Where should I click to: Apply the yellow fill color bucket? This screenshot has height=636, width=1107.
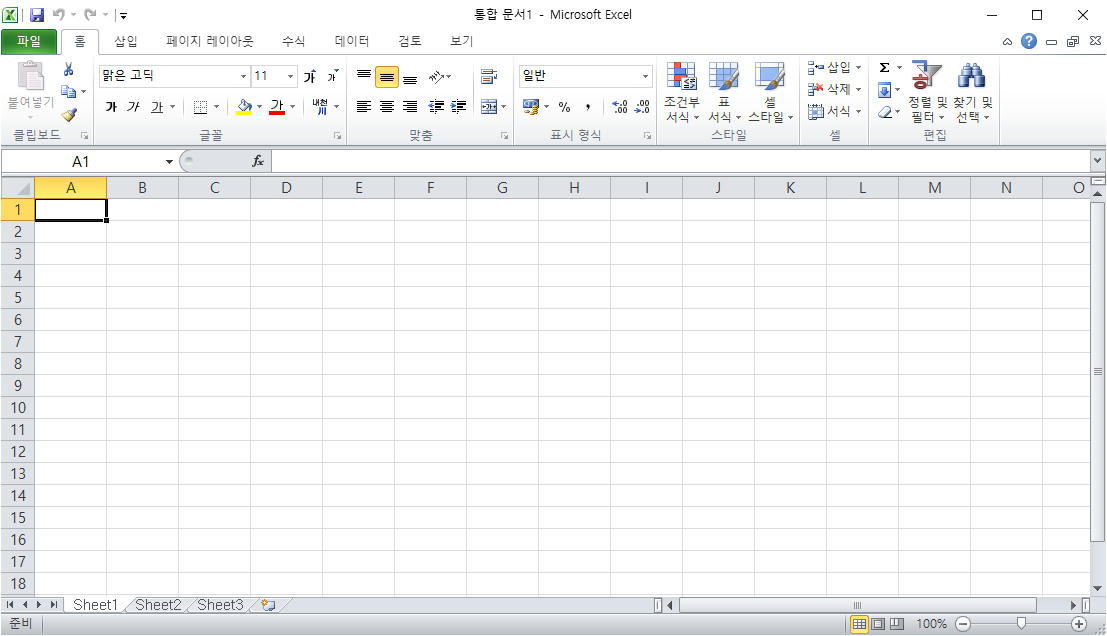tap(244, 107)
